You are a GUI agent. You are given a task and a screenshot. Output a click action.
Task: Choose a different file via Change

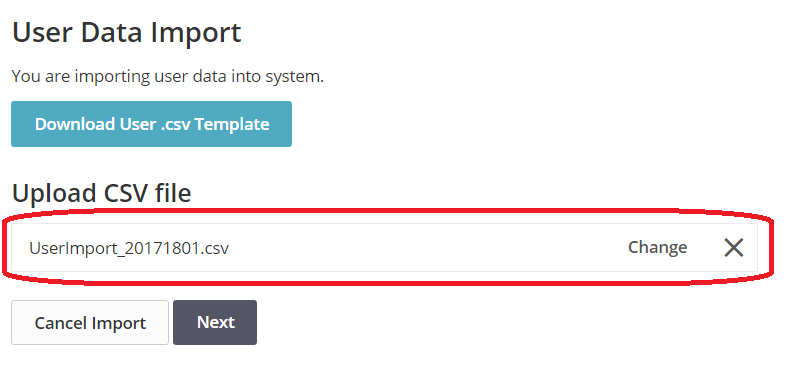[657, 247]
